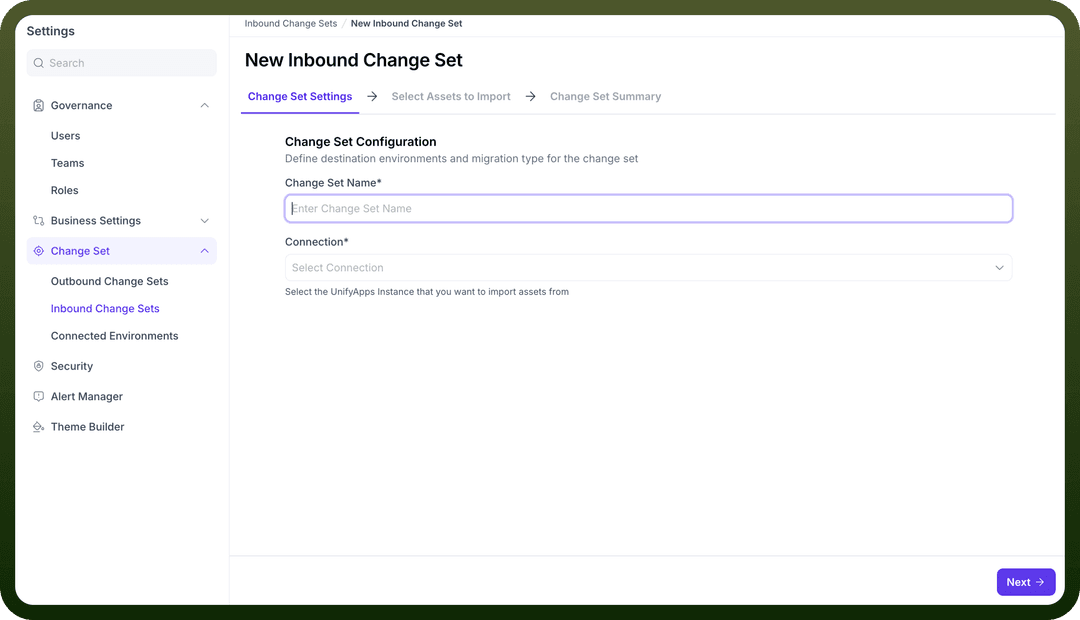Screen dimensions: 1080x620
Task: Click Inbound Change Sets breadcrumb link
Action: click(x=291, y=23)
